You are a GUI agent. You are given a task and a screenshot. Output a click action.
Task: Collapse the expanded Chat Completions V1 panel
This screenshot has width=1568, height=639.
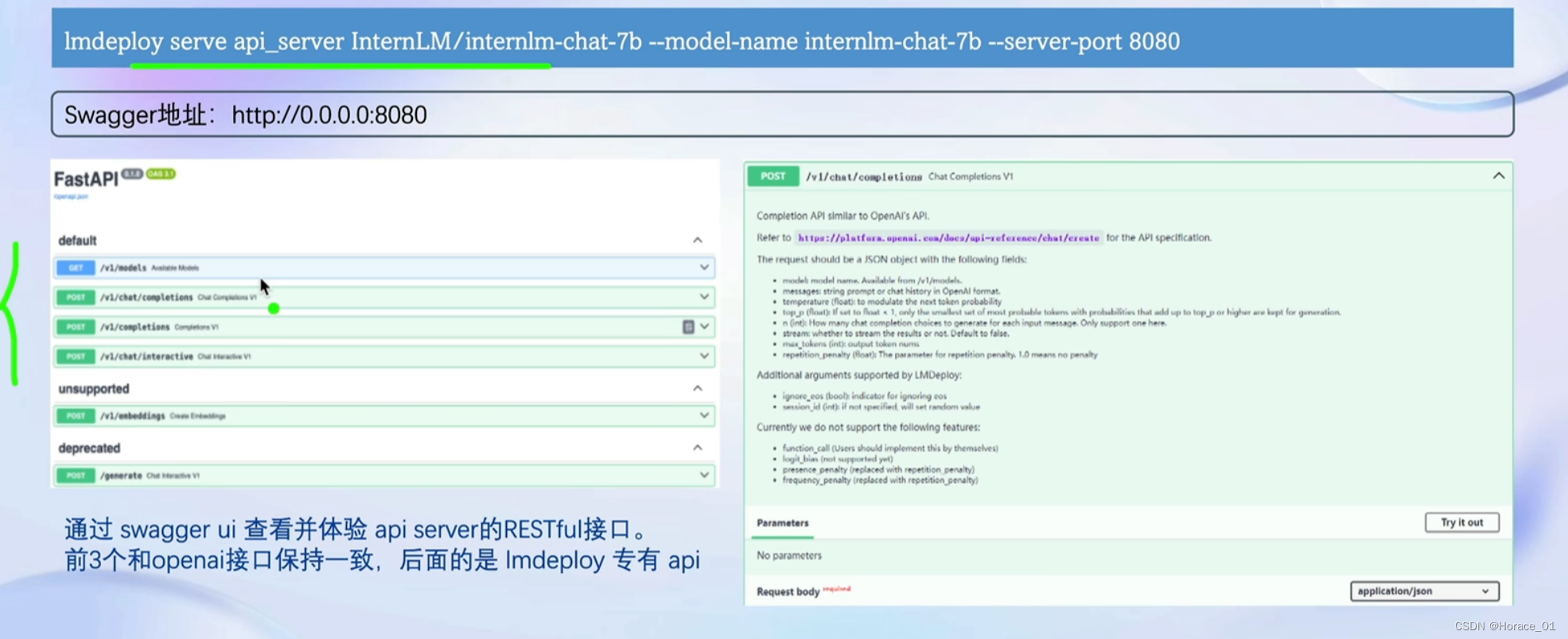pos(1499,176)
